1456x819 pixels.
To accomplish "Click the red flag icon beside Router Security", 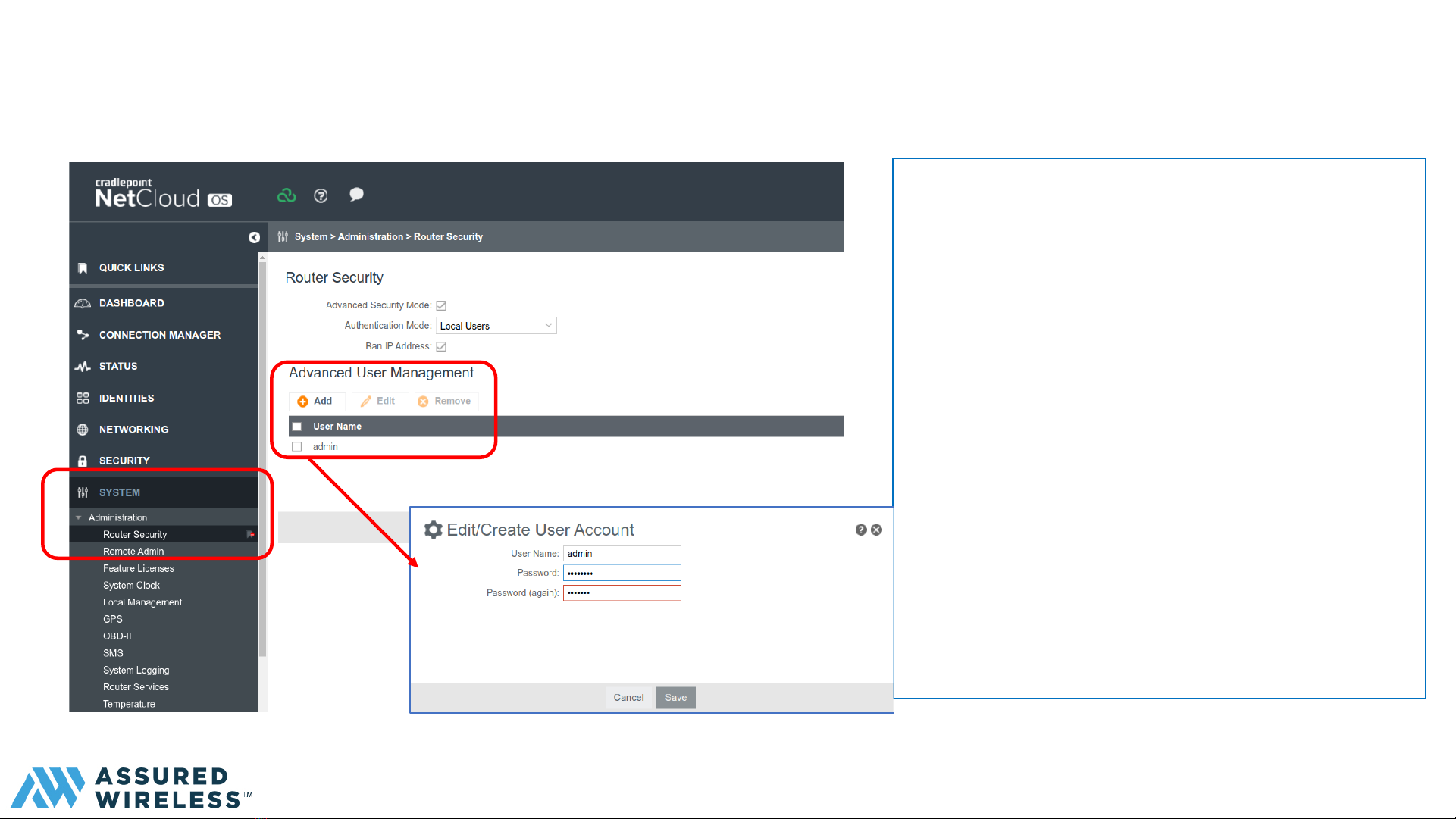I will 250,534.
